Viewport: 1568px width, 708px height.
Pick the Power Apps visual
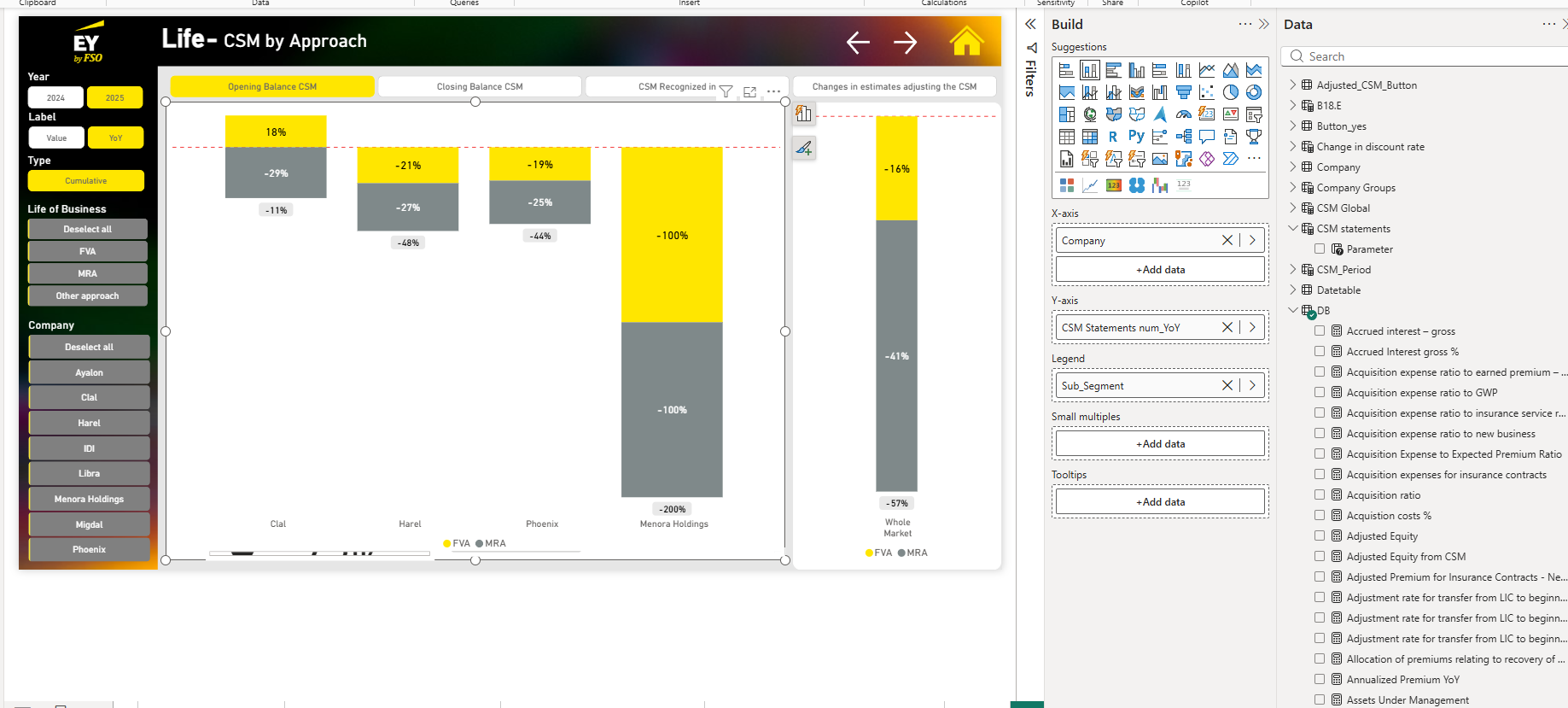(x=1206, y=159)
